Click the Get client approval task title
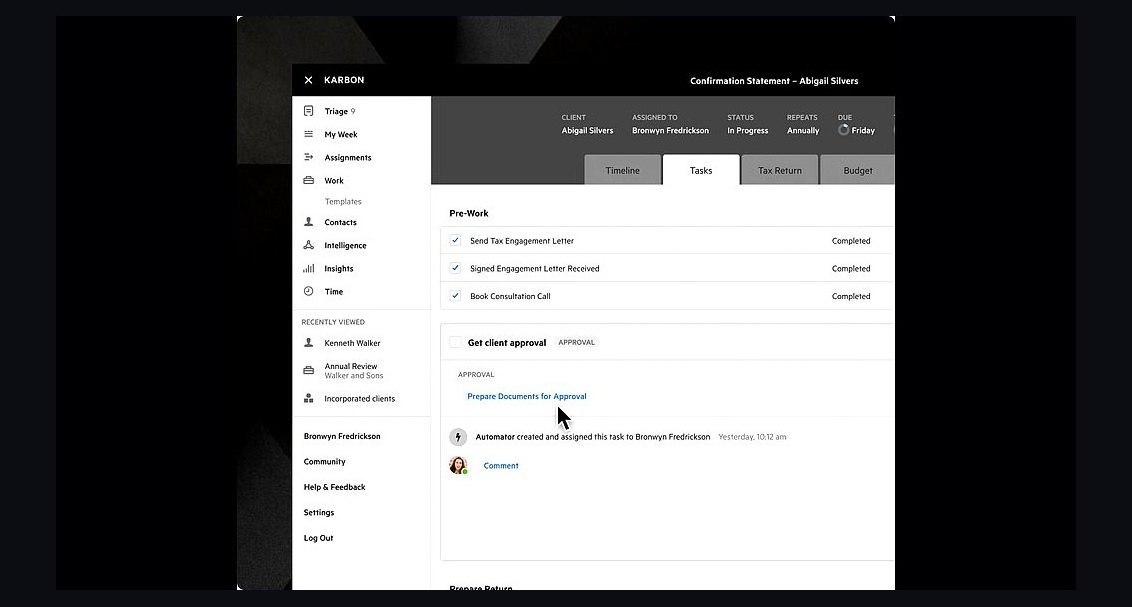 [507, 343]
